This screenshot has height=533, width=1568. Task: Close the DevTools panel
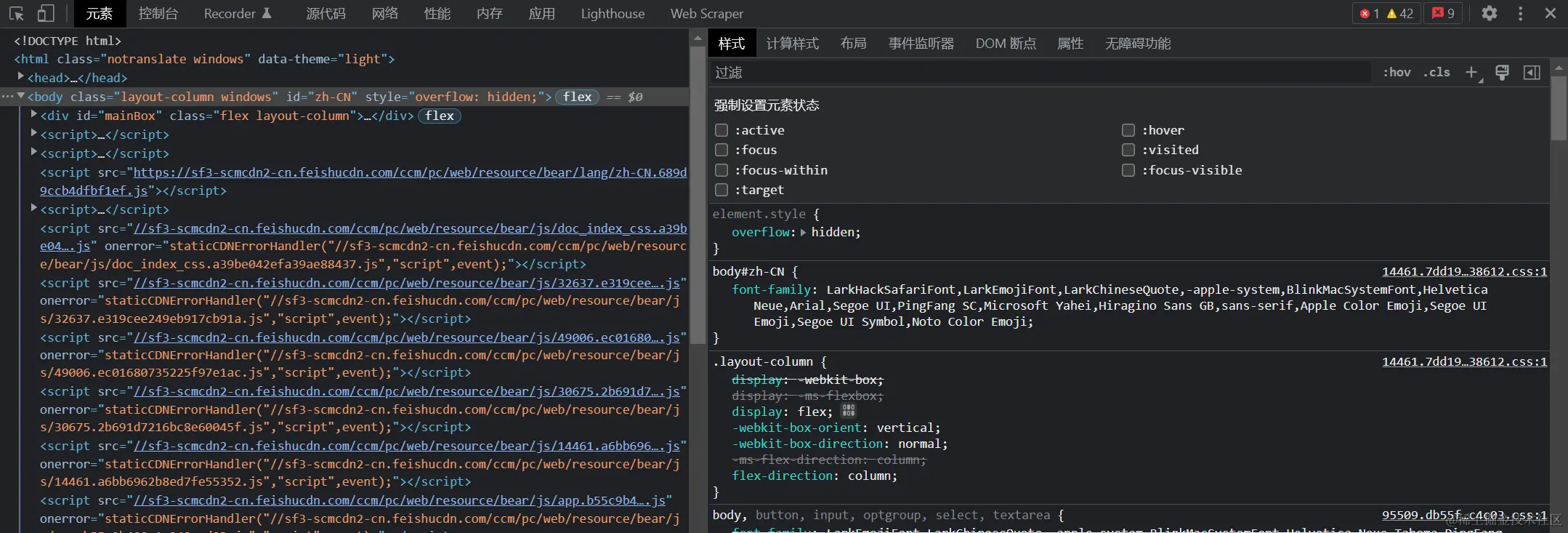1551,13
